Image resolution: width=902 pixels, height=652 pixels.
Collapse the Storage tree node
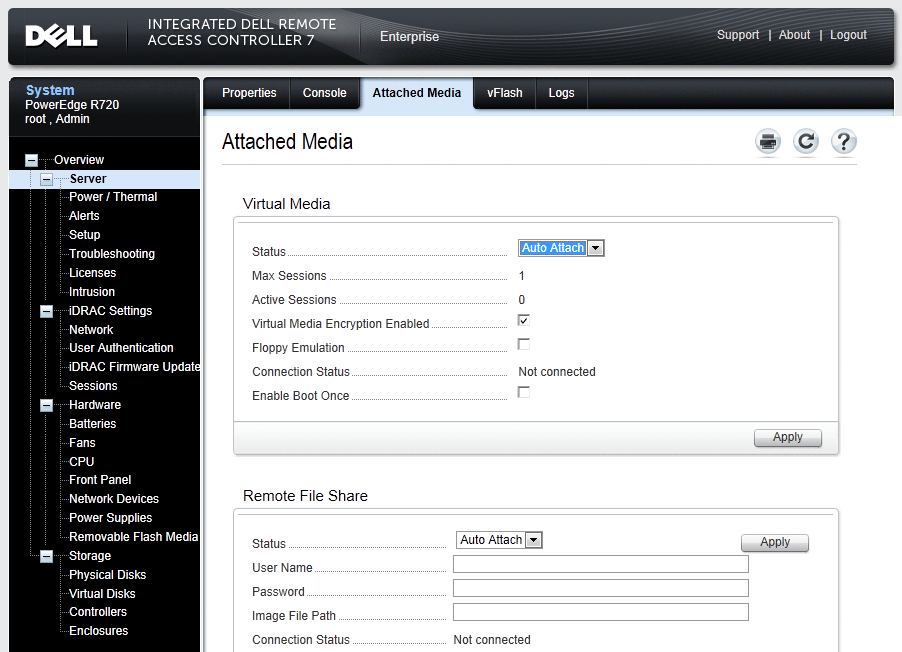click(47, 556)
